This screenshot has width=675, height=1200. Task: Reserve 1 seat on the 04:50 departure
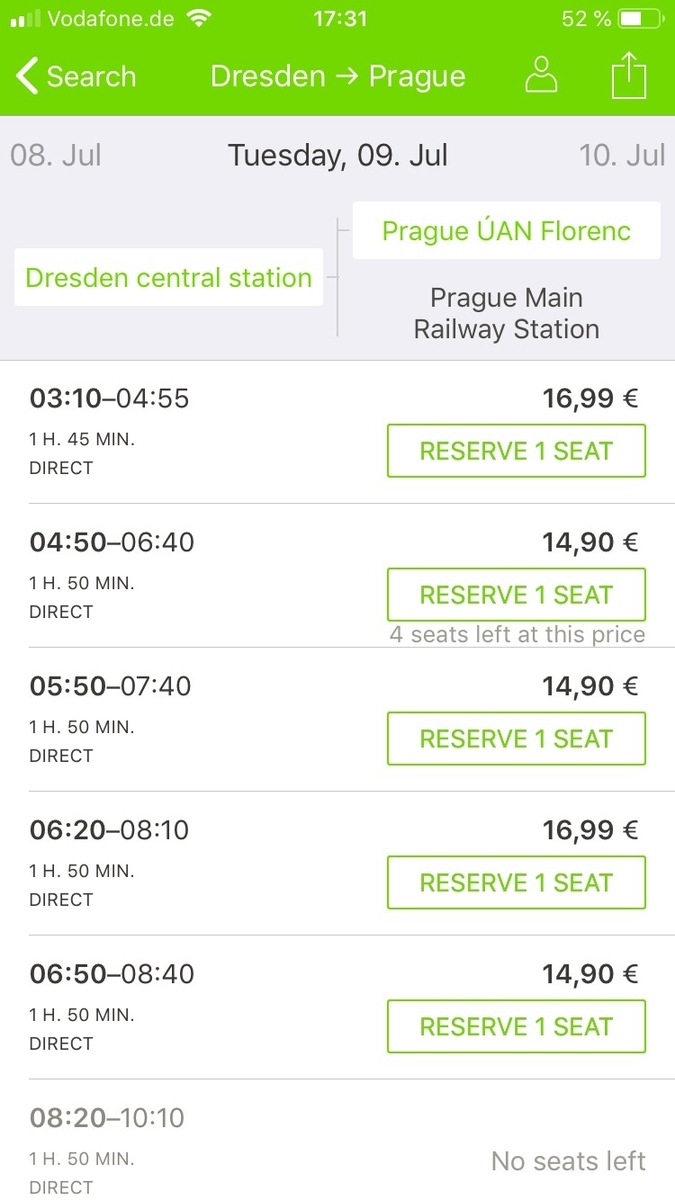coord(516,595)
